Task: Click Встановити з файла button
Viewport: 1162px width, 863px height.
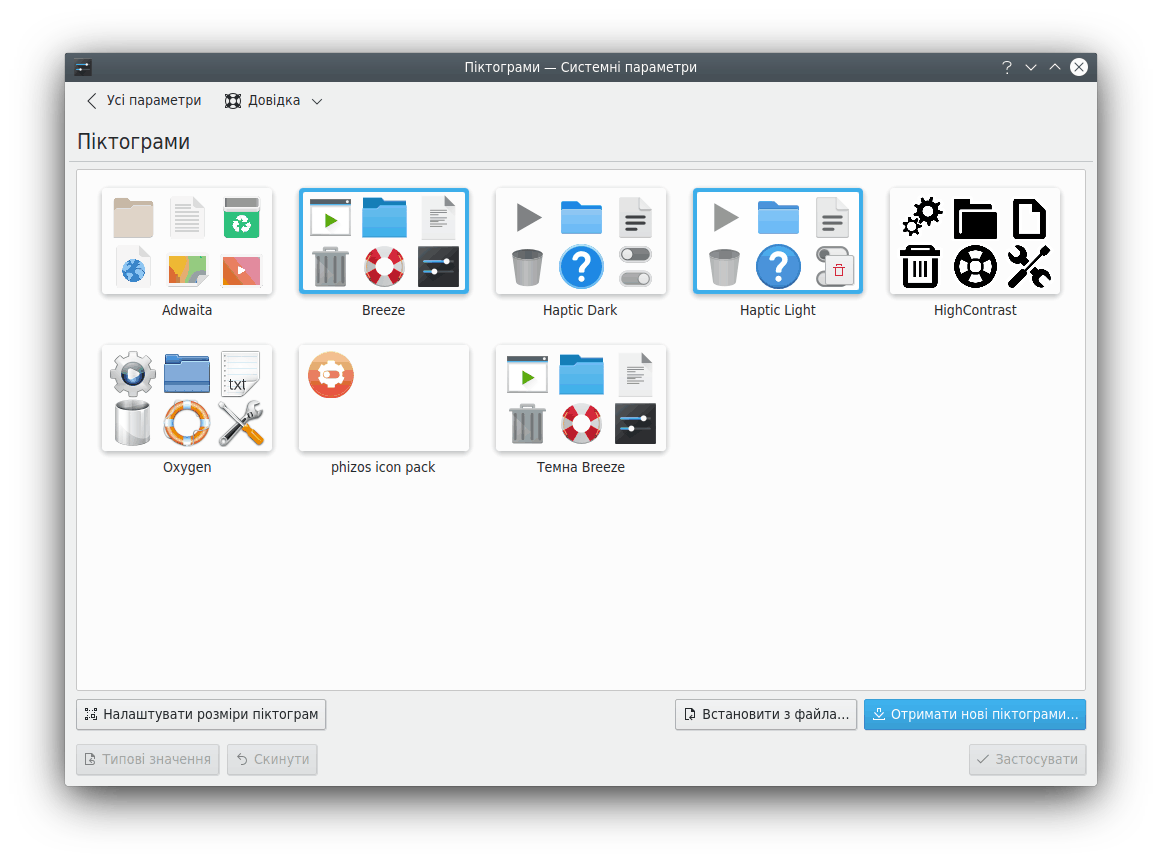Action: click(766, 715)
